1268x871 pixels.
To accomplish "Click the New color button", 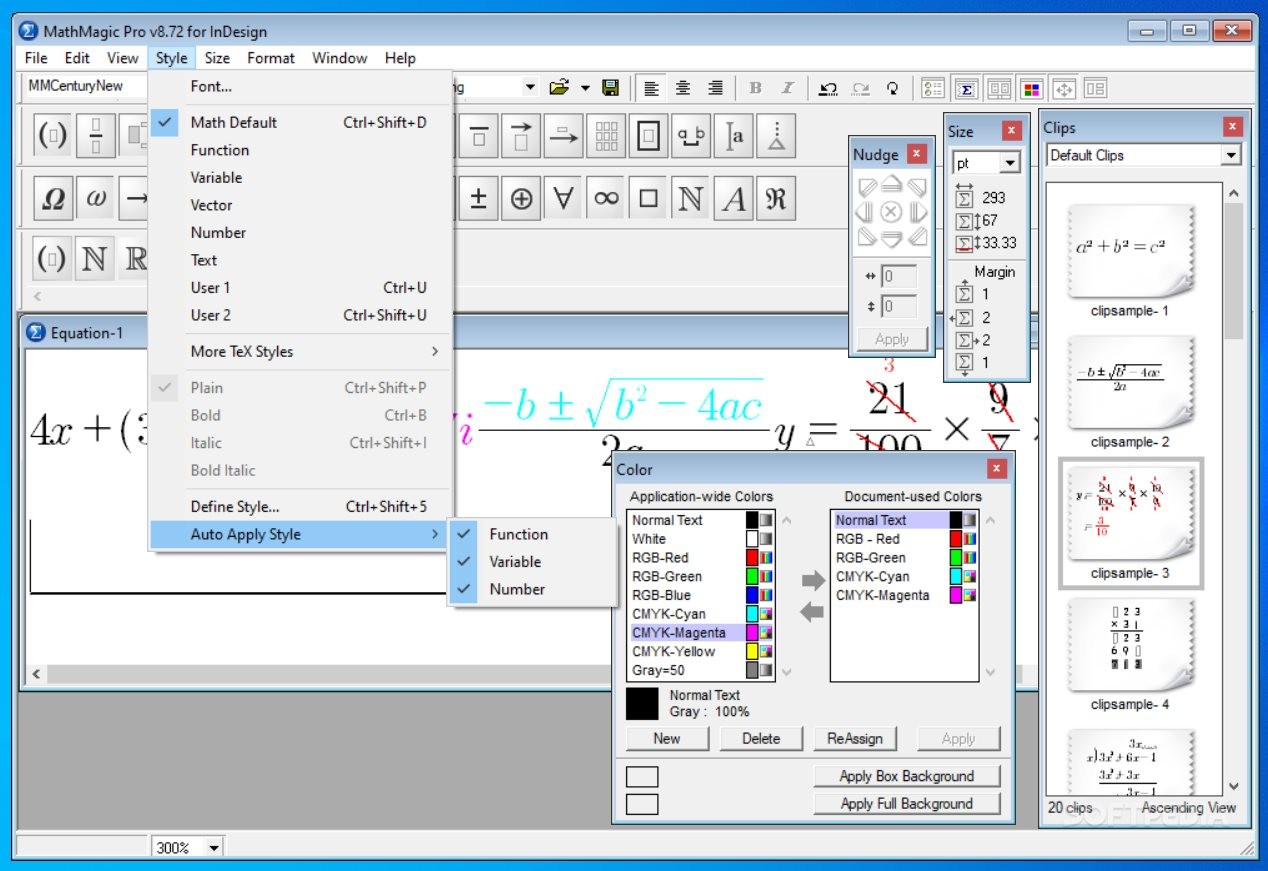I will tap(667, 738).
